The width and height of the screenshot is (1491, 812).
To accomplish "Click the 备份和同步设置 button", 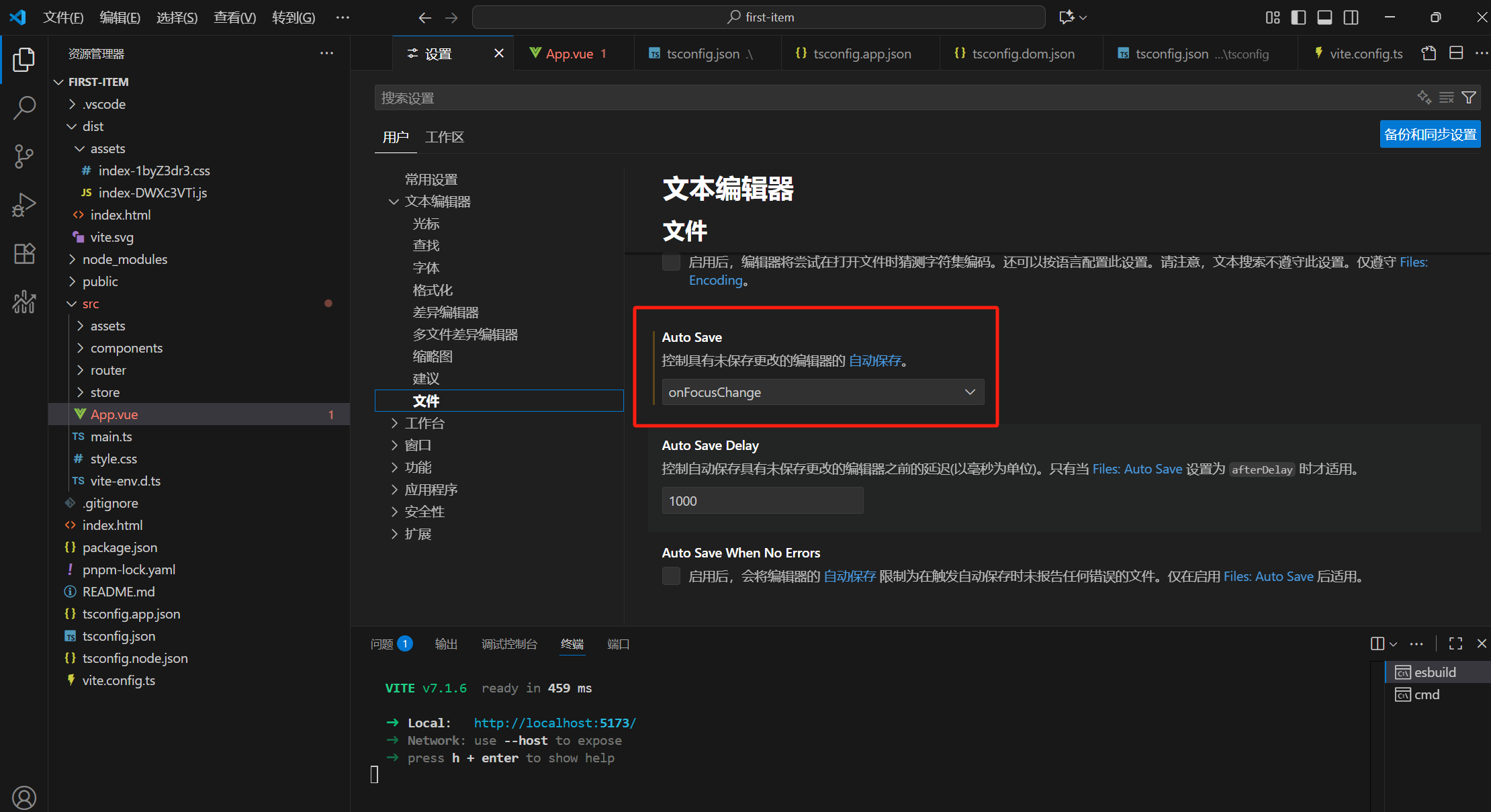I will 1430,134.
